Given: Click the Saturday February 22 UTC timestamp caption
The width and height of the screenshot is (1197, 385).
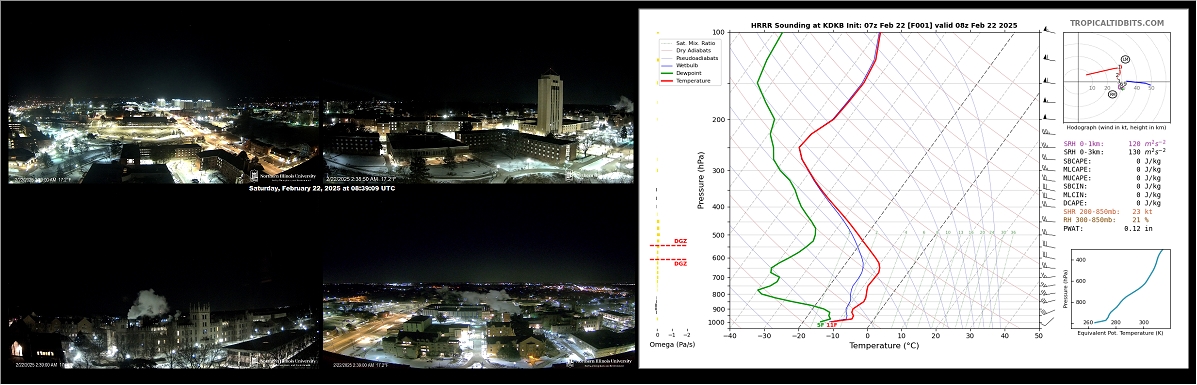Looking at the screenshot, I should (321, 188).
